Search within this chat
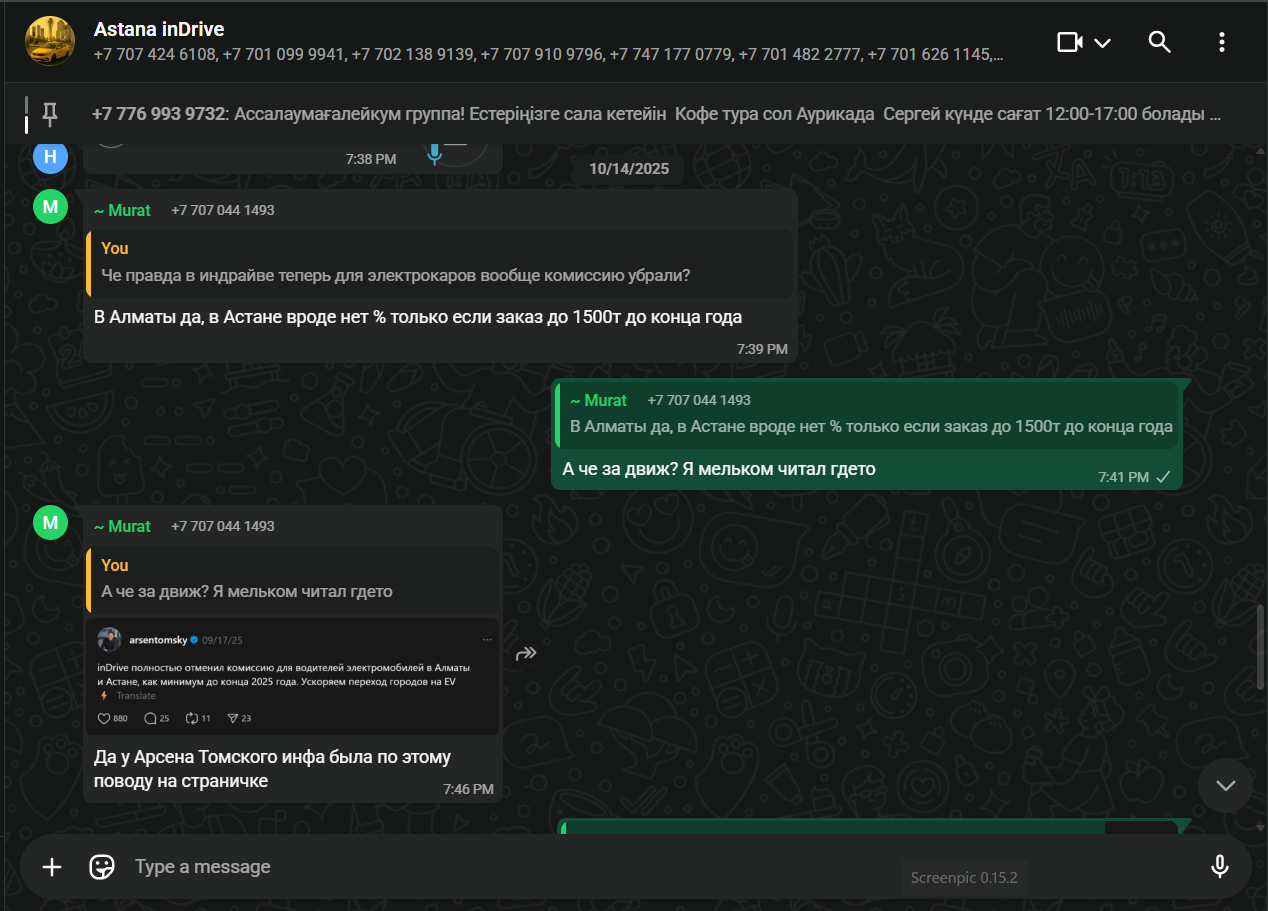Image resolution: width=1268 pixels, height=911 pixels. click(x=1159, y=42)
